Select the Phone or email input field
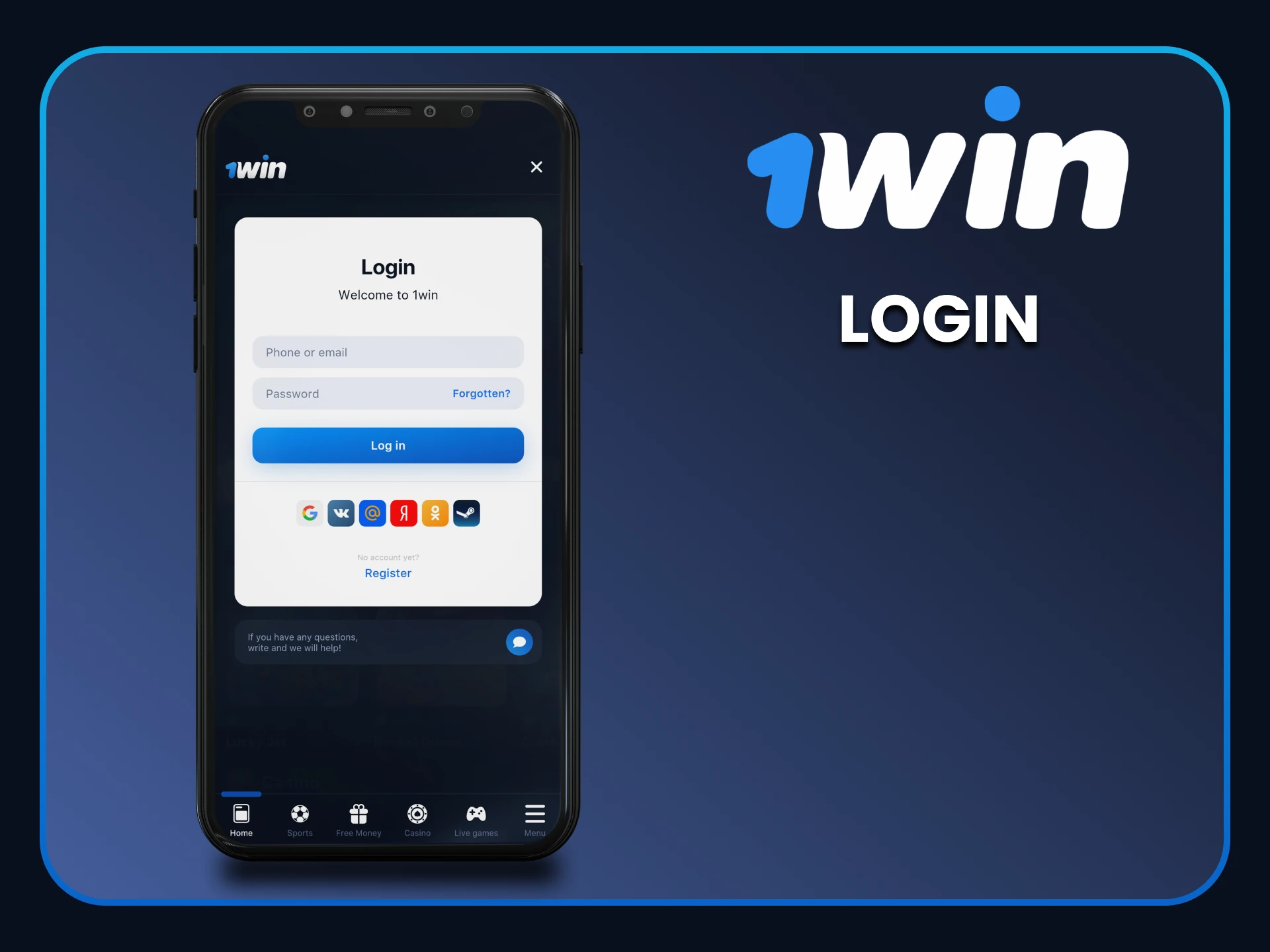The height and width of the screenshot is (952, 1270). (388, 352)
